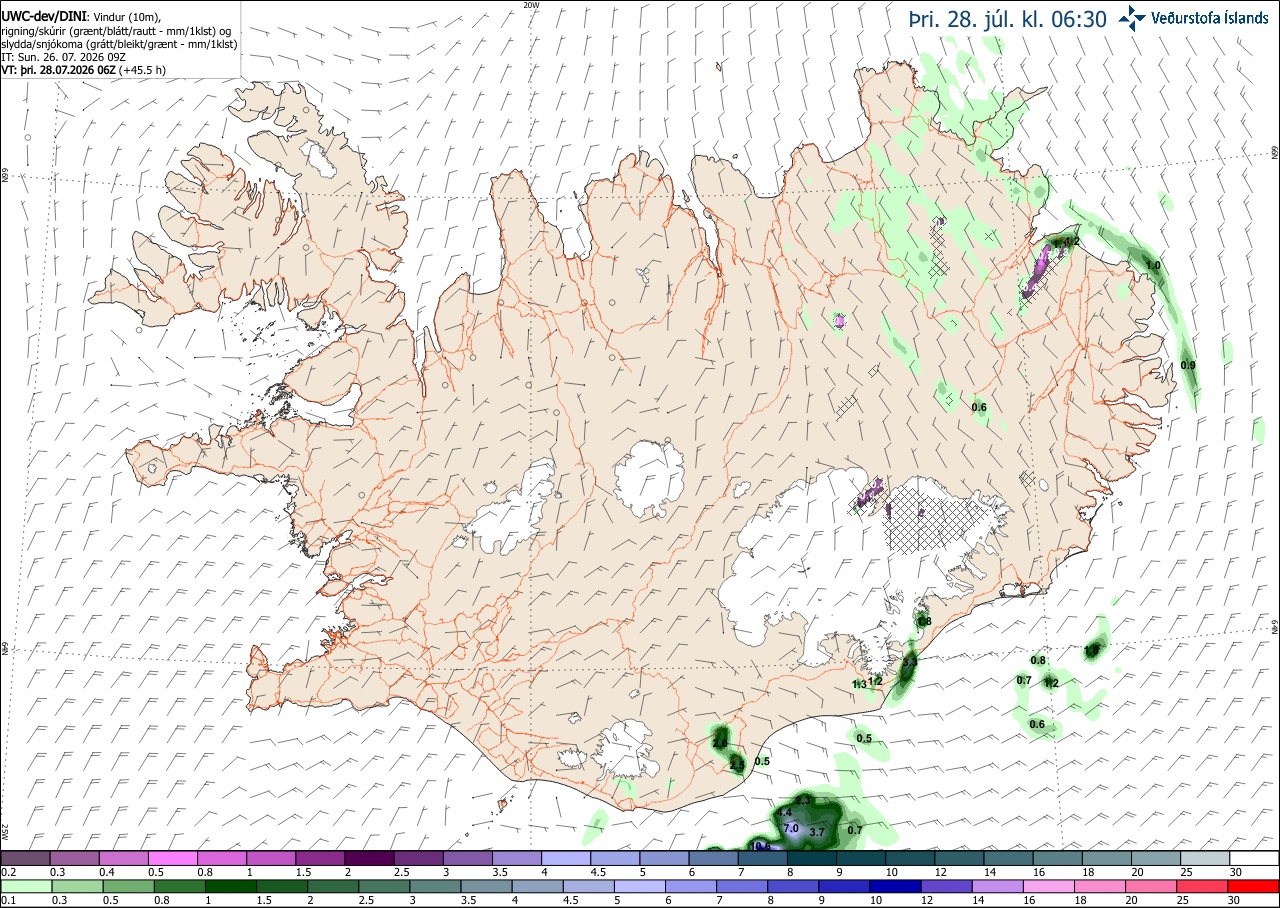Click the '0.4' snow scale label

(x=108, y=872)
